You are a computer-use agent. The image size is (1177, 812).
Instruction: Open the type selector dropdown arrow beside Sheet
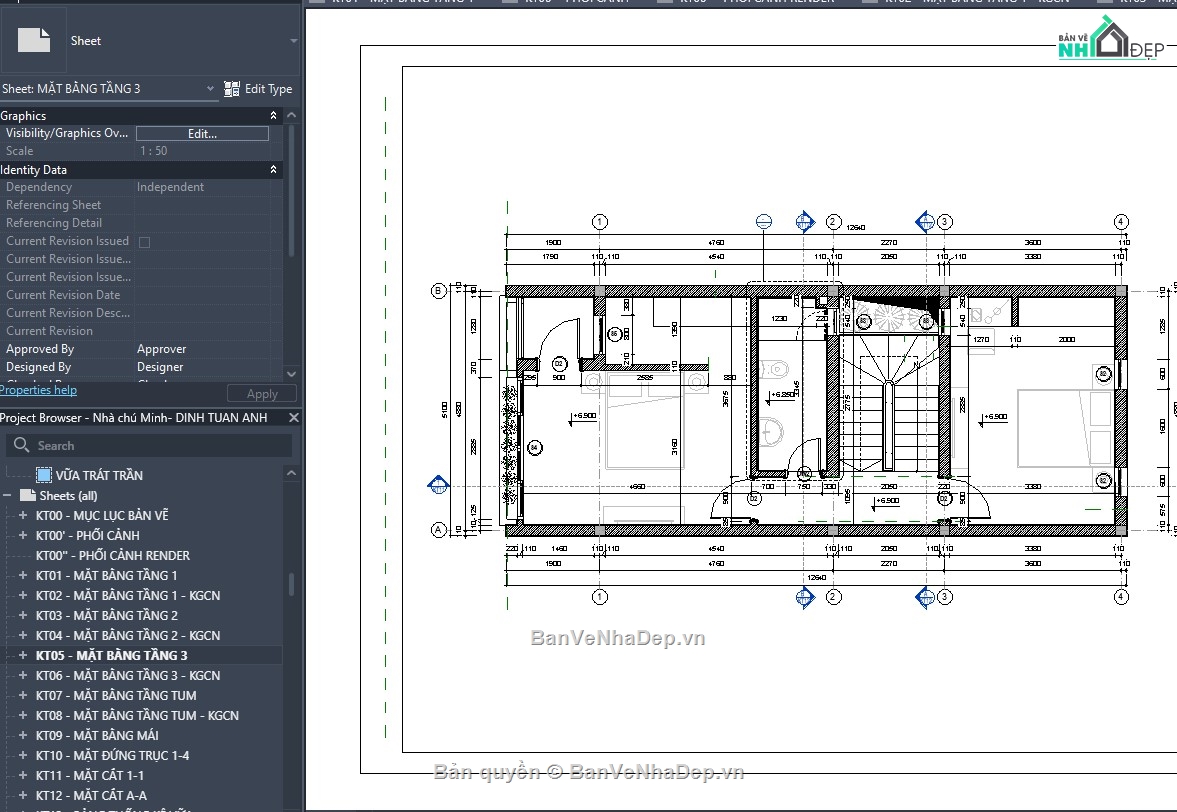[293, 41]
